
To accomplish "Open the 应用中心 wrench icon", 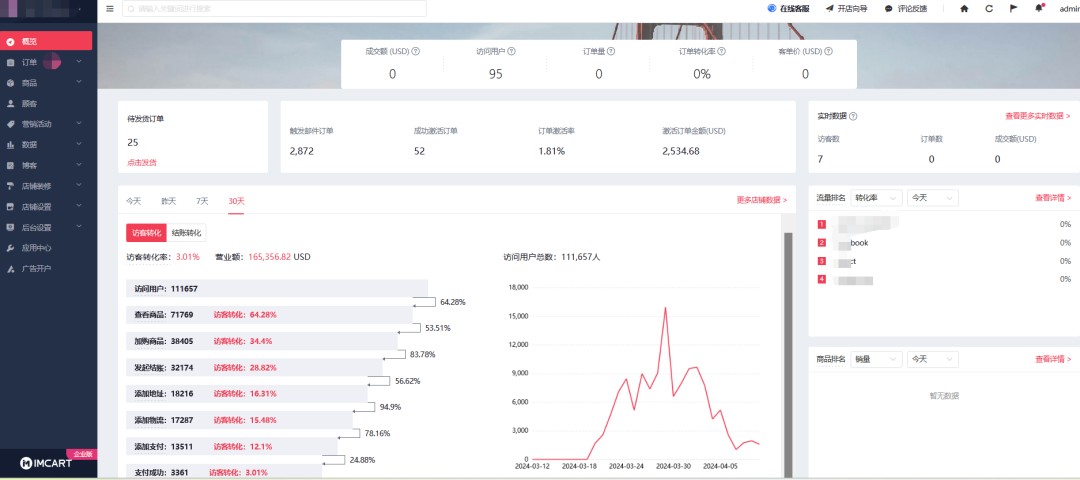I will coord(10,248).
